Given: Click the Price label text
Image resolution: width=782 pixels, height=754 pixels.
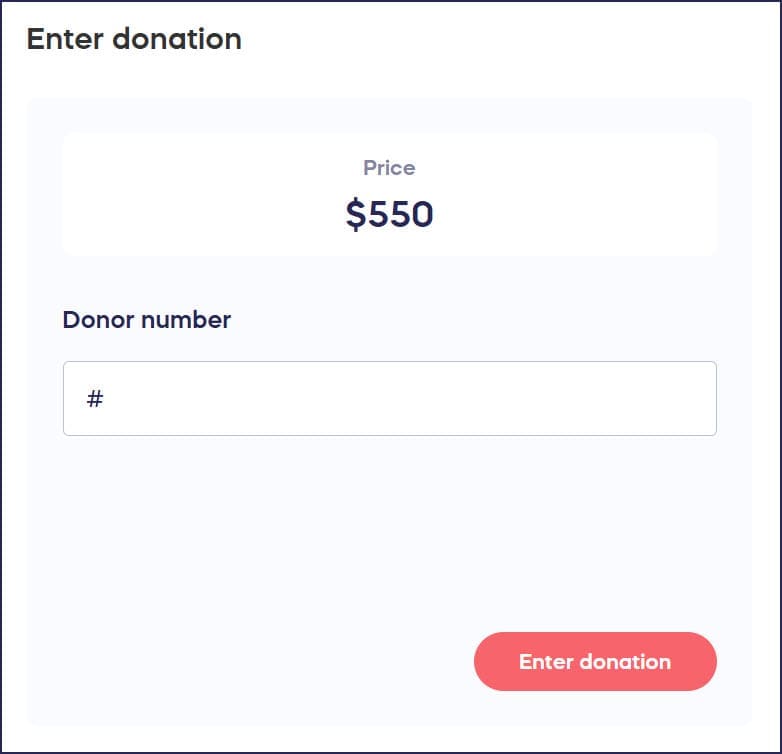Looking at the screenshot, I should (389, 168).
